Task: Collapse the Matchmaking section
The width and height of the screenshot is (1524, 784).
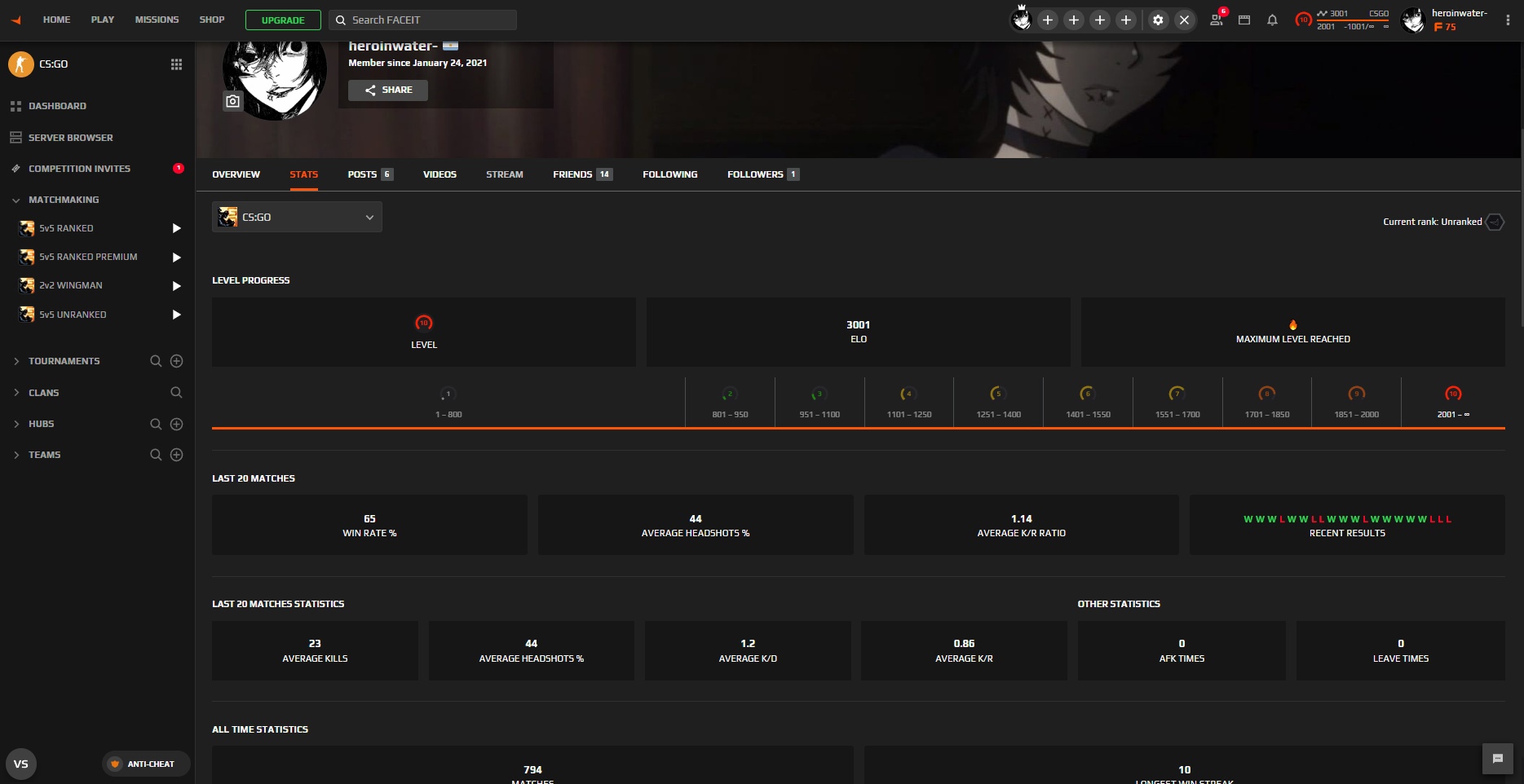Action: point(16,200)
